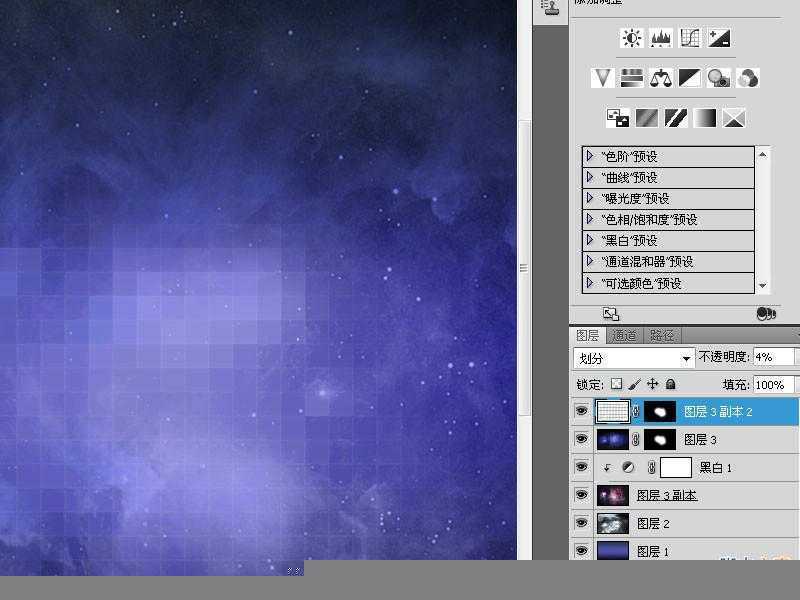Select the 图层 2 layer thumbnail
The height and width of the screenshot is (600, 800).
pos(613,523)
